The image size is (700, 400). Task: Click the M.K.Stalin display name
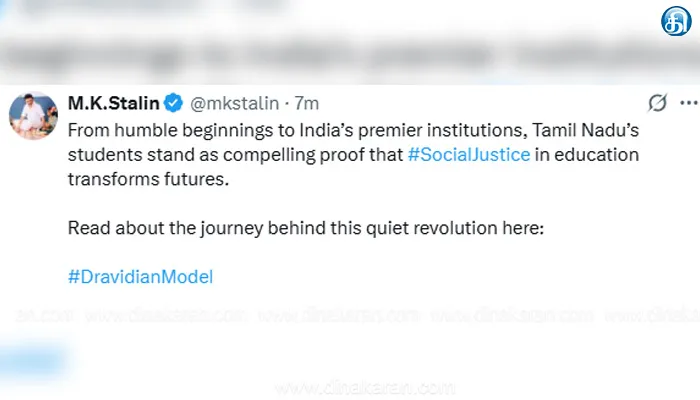click(115, 102)
